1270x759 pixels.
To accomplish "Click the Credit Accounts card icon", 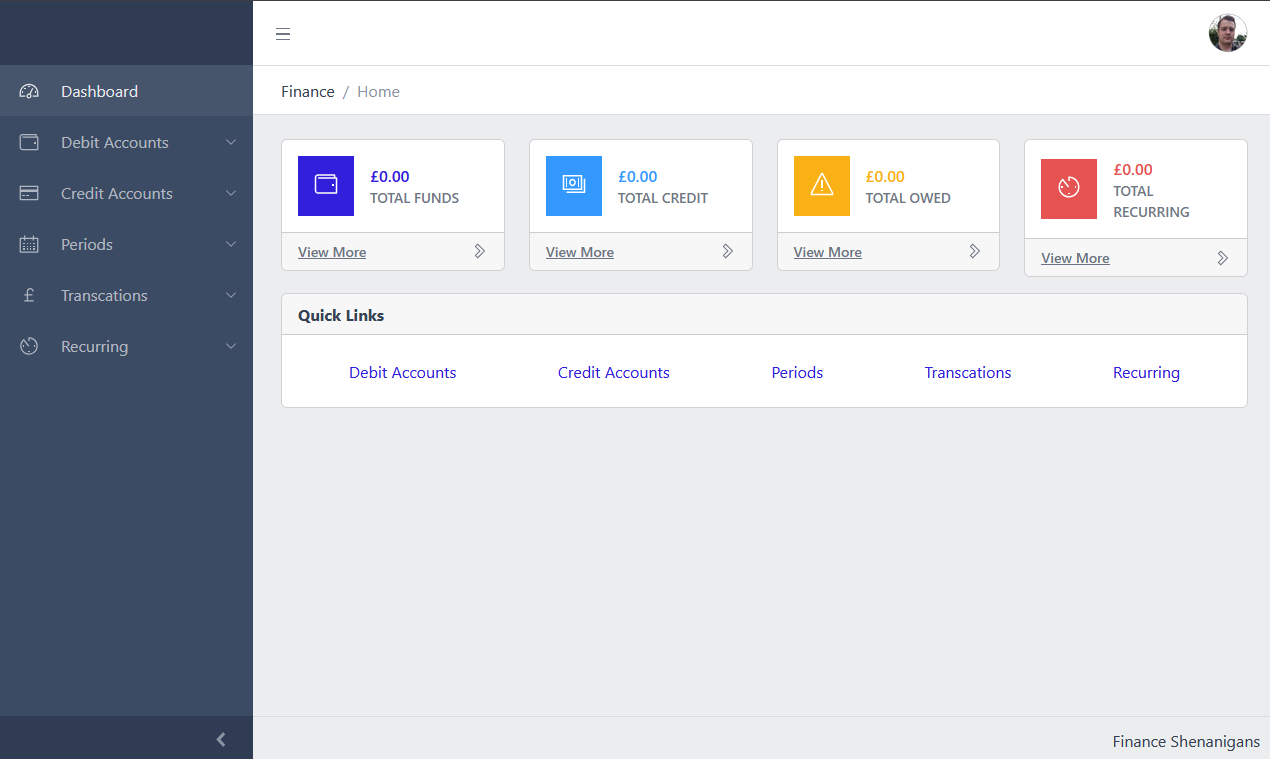I will (28, 193).
